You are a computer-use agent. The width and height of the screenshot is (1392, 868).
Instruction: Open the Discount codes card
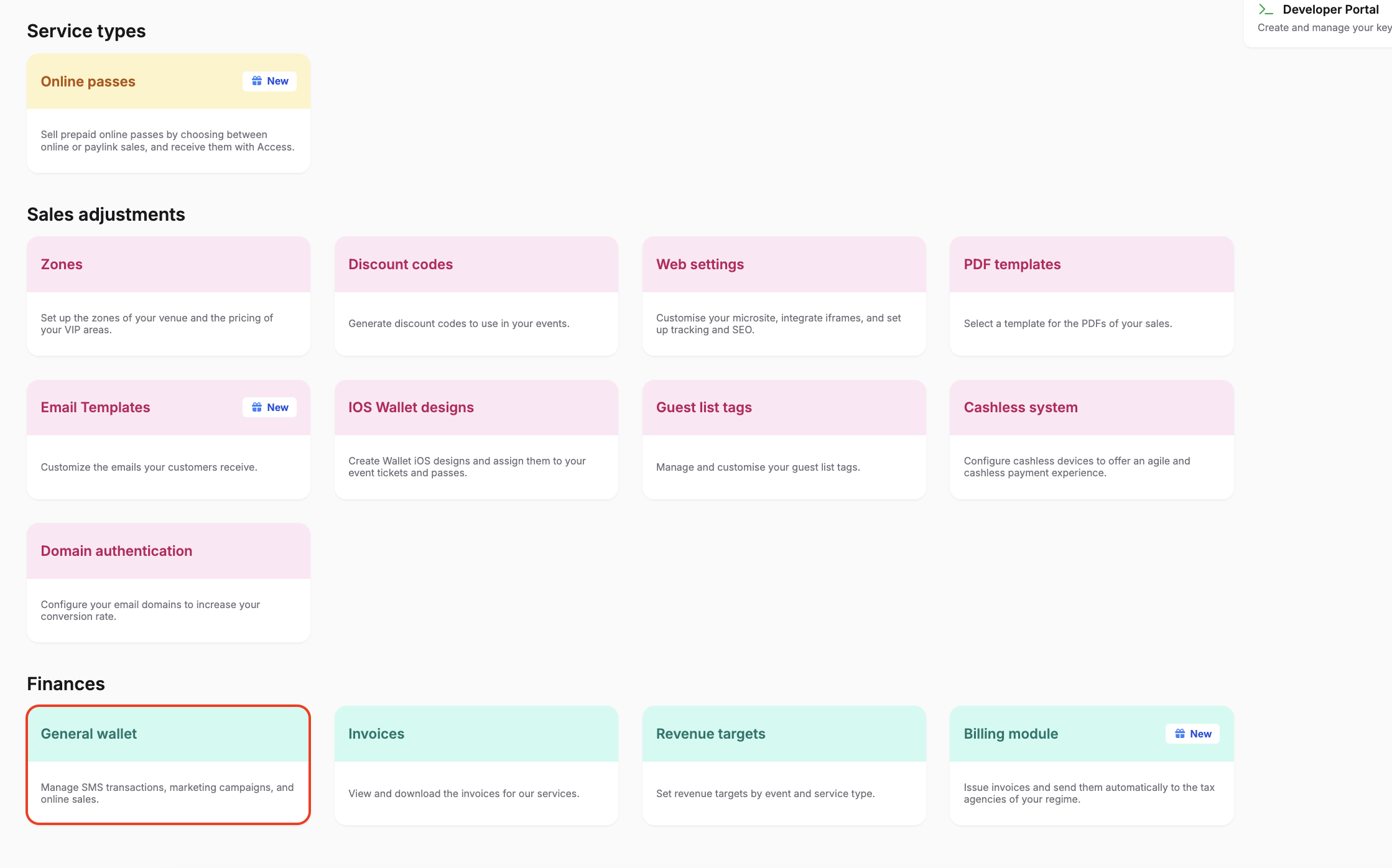(476, 296)
